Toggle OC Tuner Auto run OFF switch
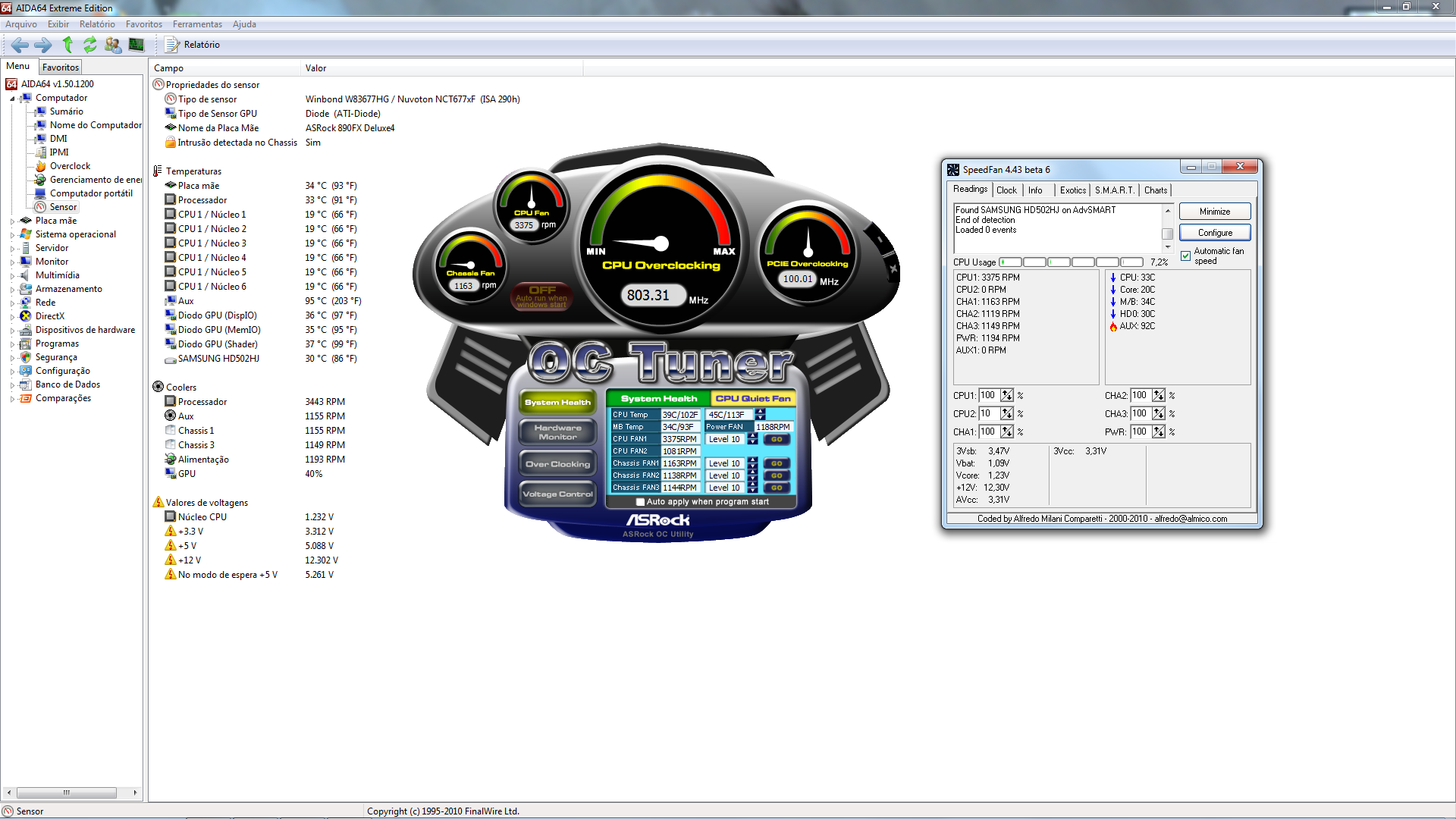1456x819 pixels. click(x=541, y=296)
